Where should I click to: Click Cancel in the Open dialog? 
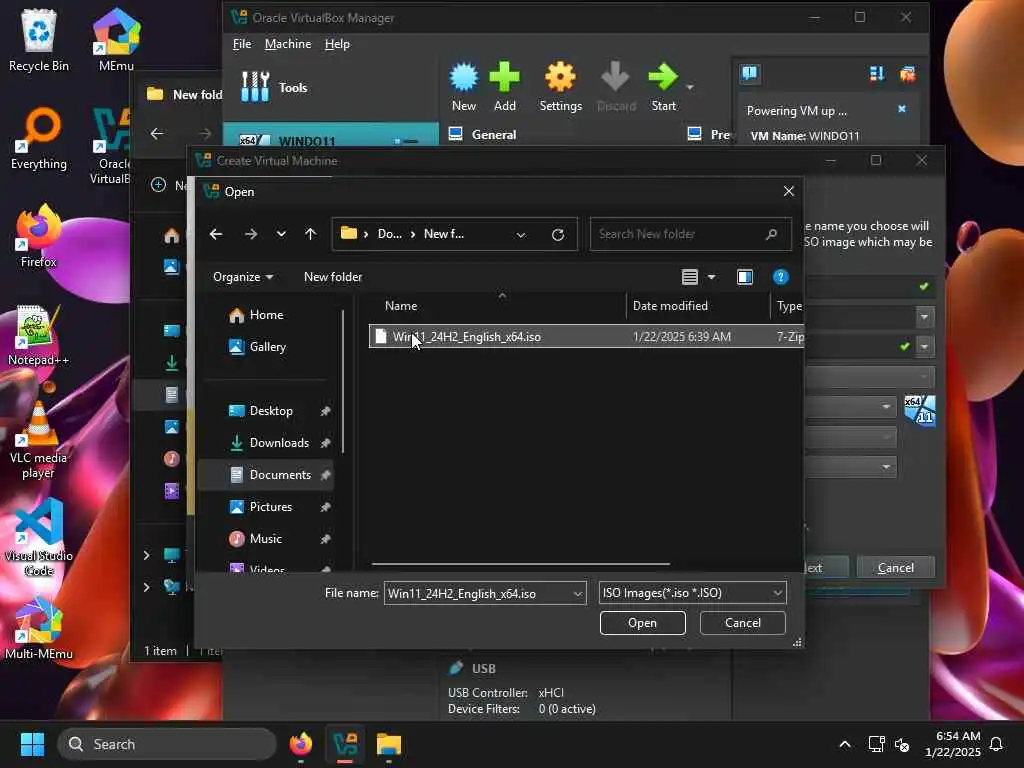(x=743, y=623)
